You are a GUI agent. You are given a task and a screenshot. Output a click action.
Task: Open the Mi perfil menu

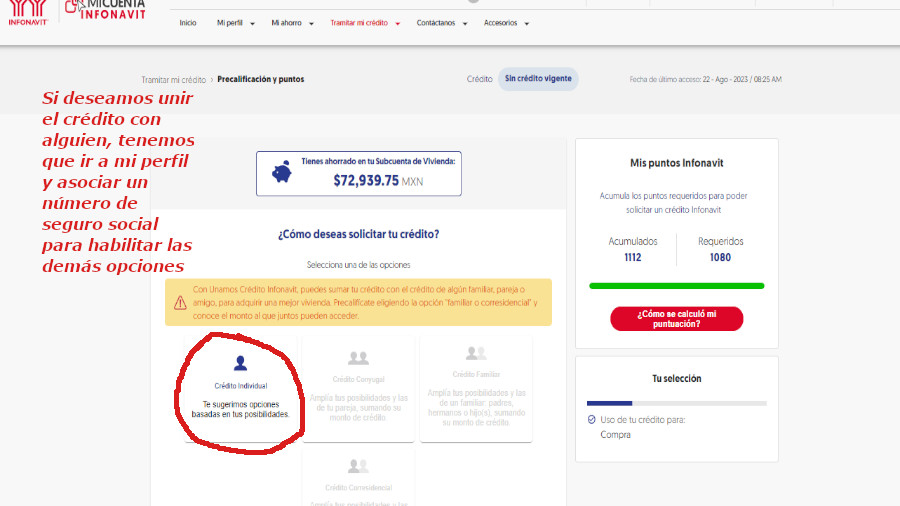(x=230, y=23)
